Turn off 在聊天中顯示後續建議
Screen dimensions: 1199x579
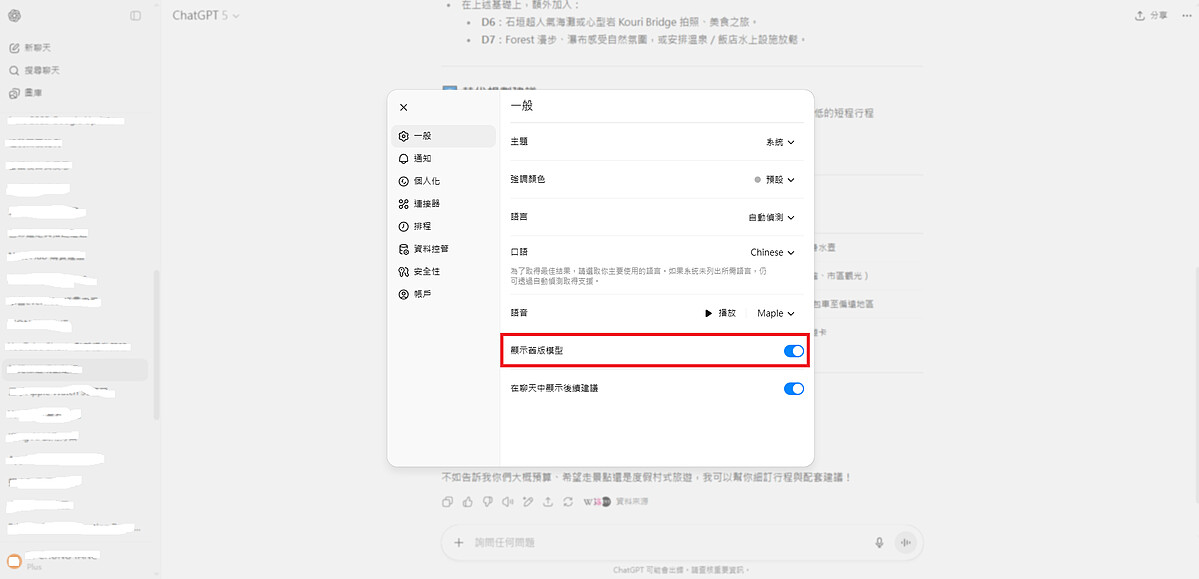coord(793,388)
